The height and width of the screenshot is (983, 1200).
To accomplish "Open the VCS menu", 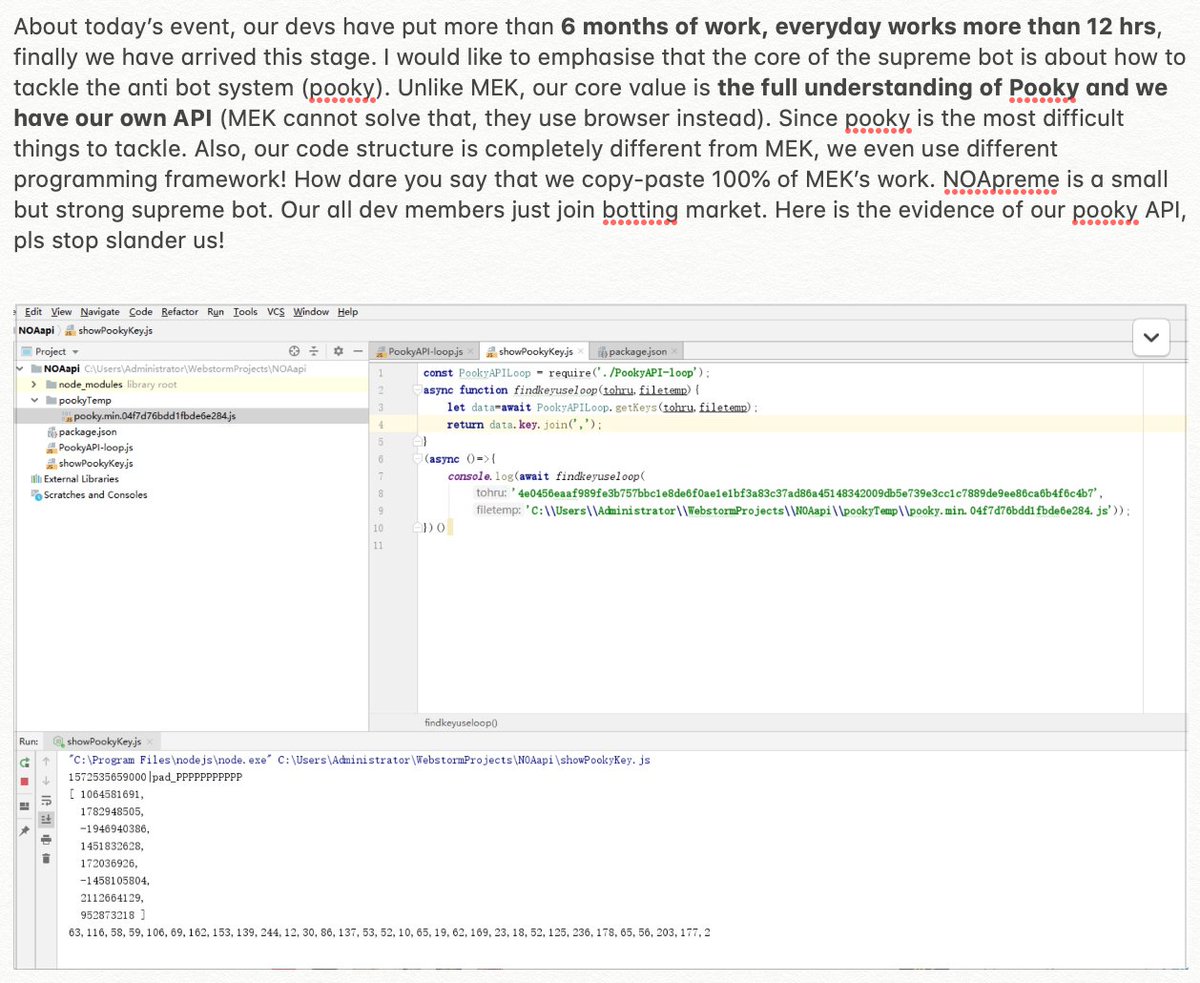I will [x=276, y=312].
